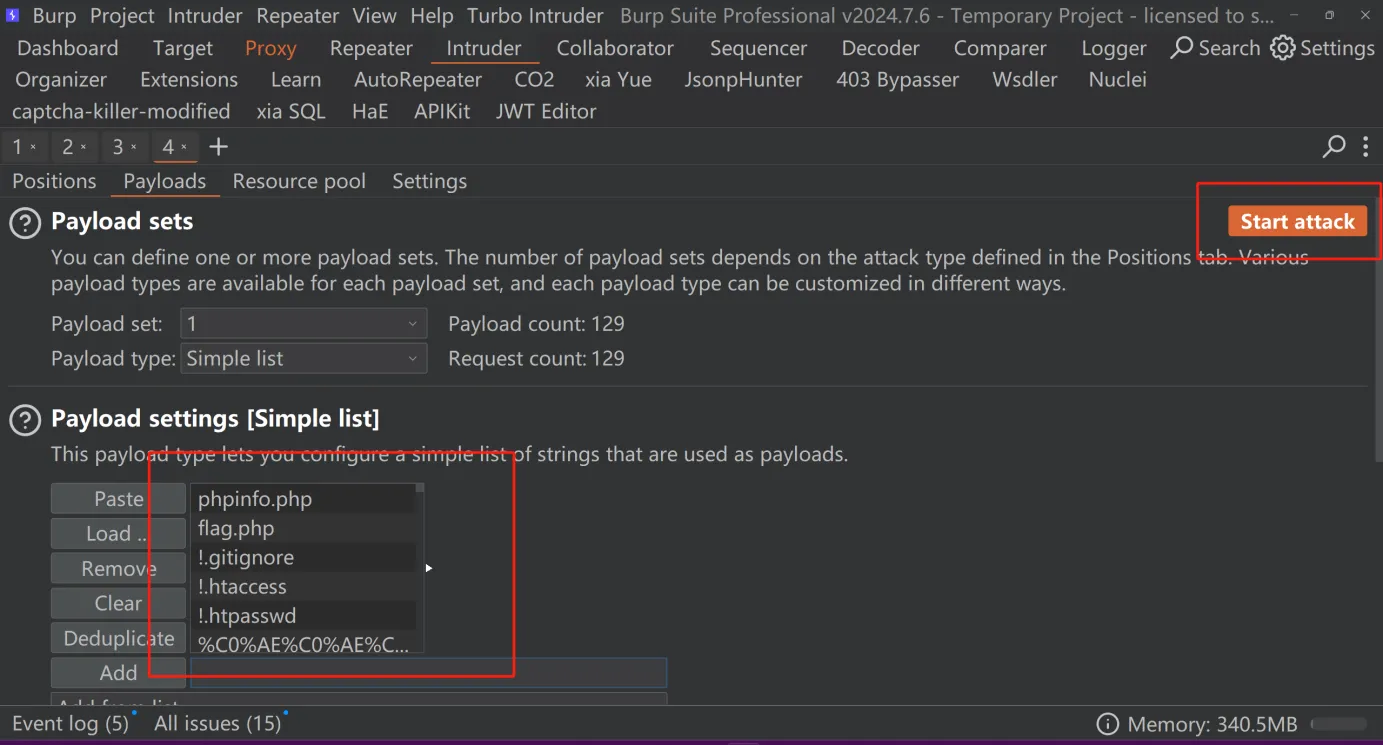Open the three-dot options menu in the Intruder tab row
1383x745 pixels.
pos(1365,147)
